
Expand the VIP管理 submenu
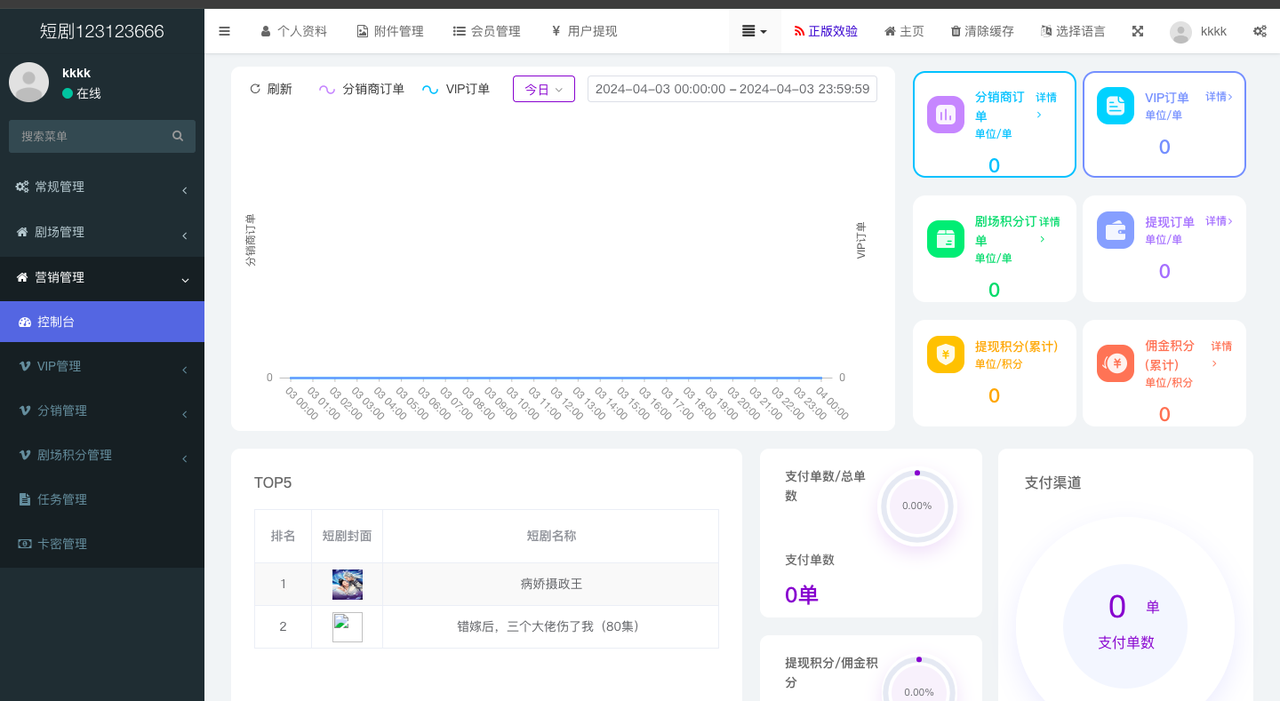click(x=102, y=366)
